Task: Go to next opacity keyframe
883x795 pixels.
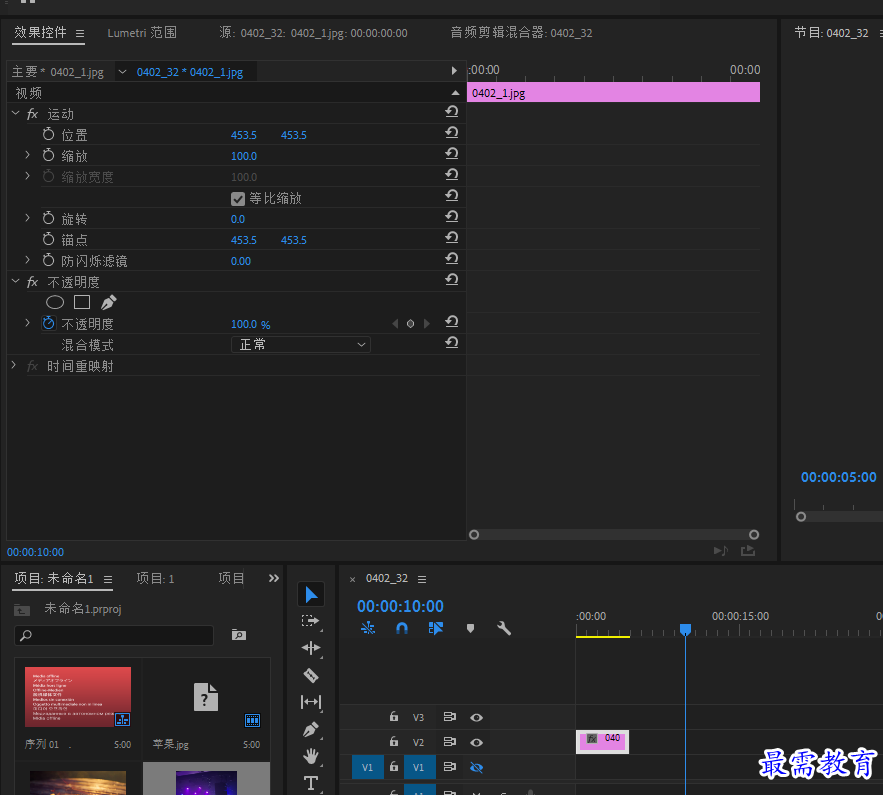Action: [427, 324]
